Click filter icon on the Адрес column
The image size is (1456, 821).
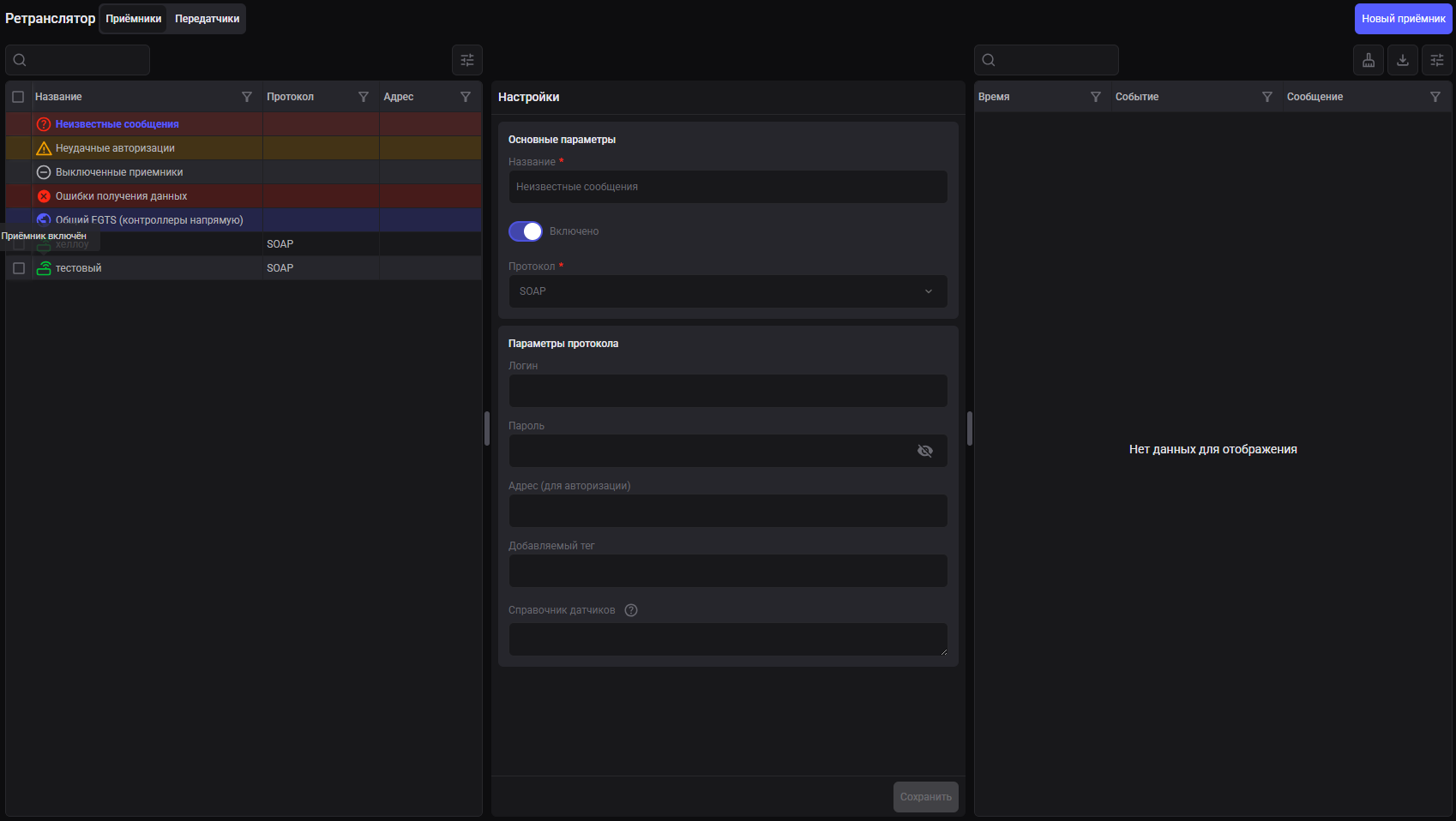pos(466,97)
